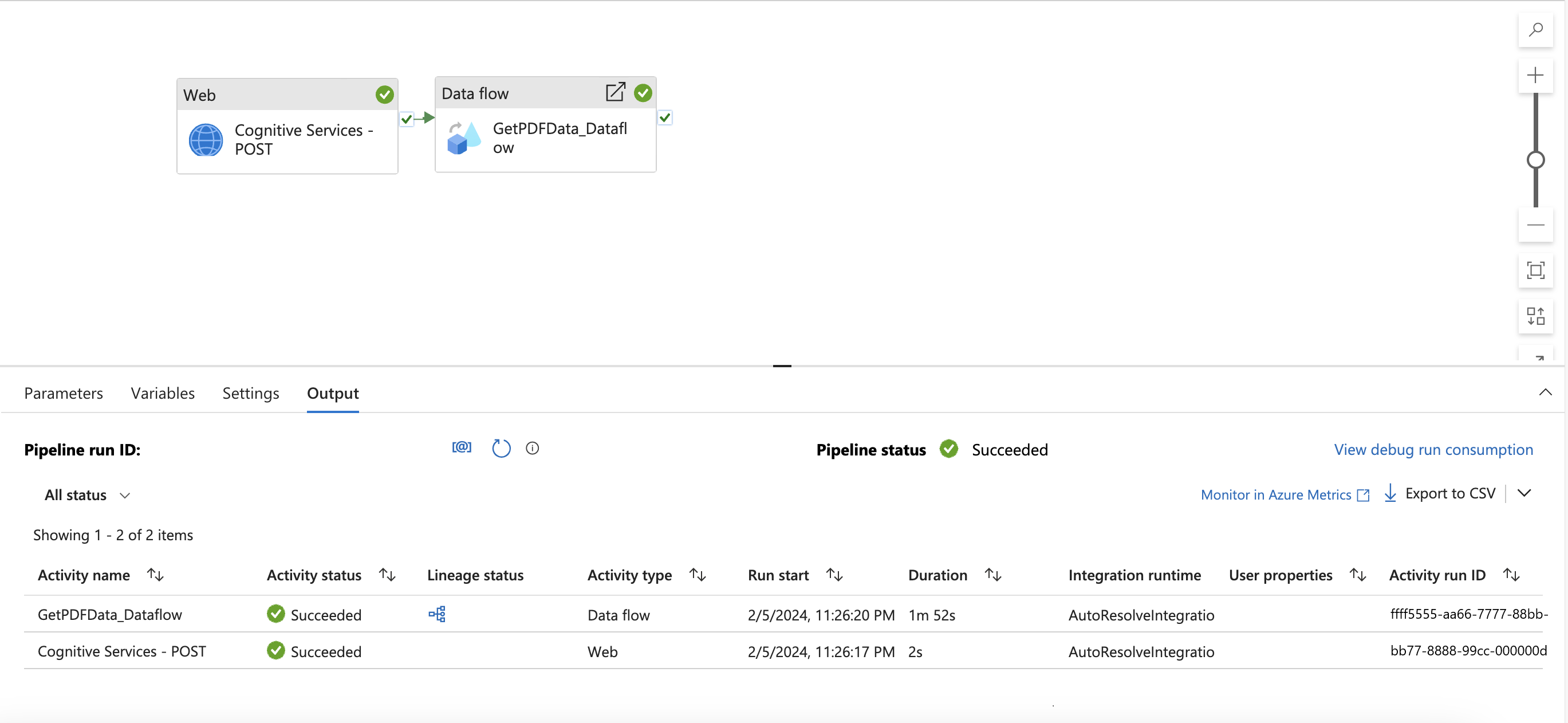Open the Settings tab
This screenshot has height=723, width=1568.
(x=250, y=394)
